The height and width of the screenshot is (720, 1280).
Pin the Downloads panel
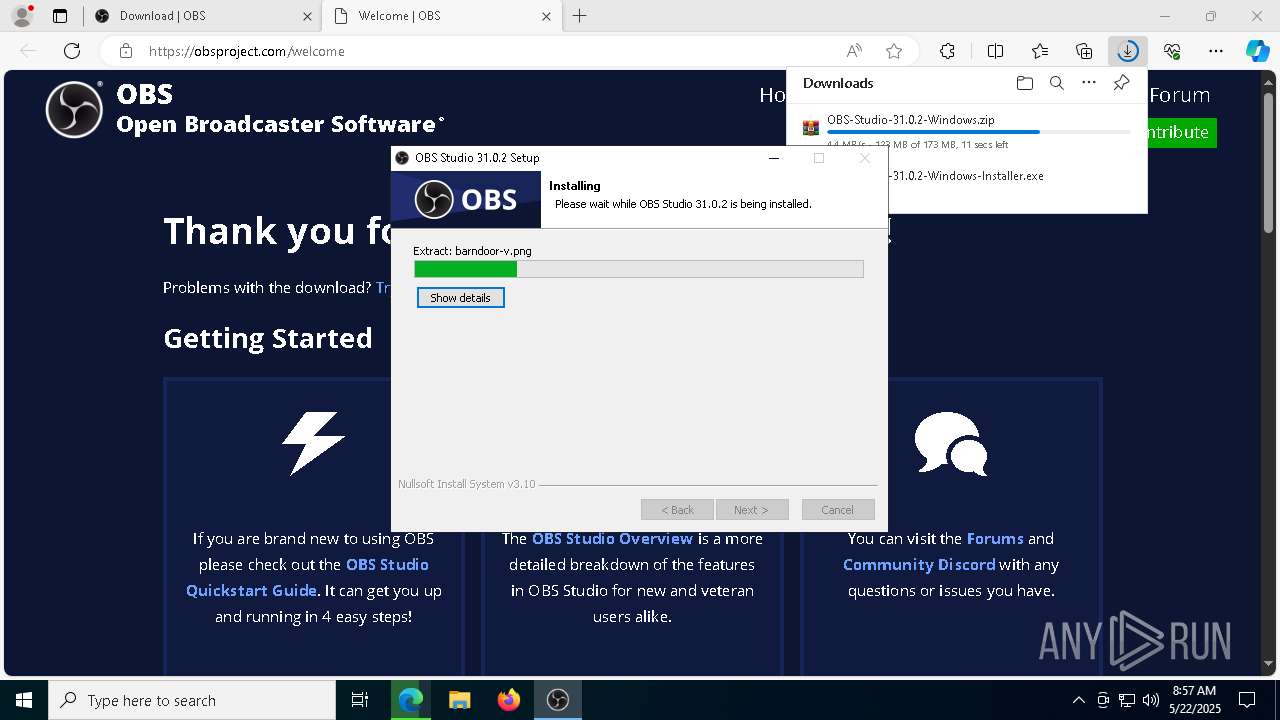tap(1121, 83)
